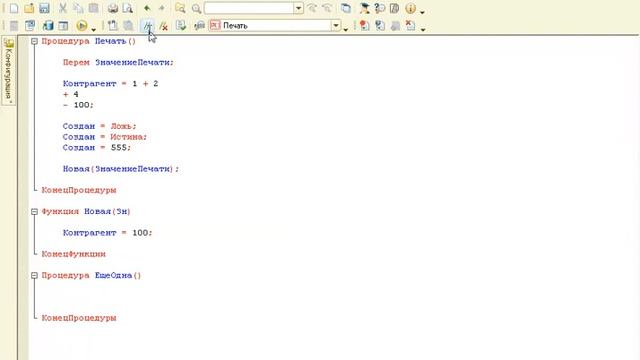Start debugging with the yellow play button
The height and width of the screenshot is (360, 640).
click(x=82, y=26)
